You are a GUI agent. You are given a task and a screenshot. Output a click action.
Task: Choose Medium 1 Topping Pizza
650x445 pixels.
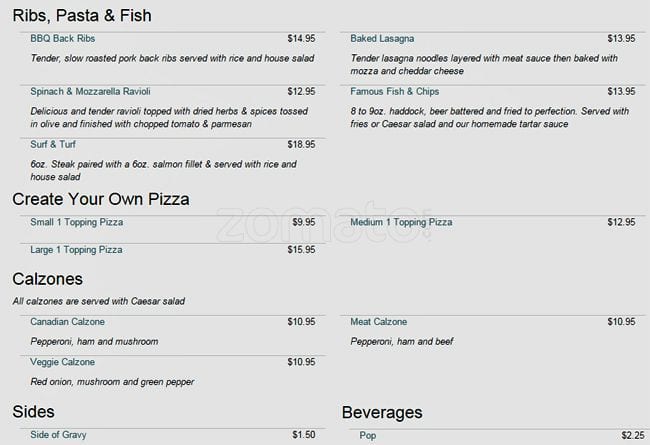pos(401,222)
